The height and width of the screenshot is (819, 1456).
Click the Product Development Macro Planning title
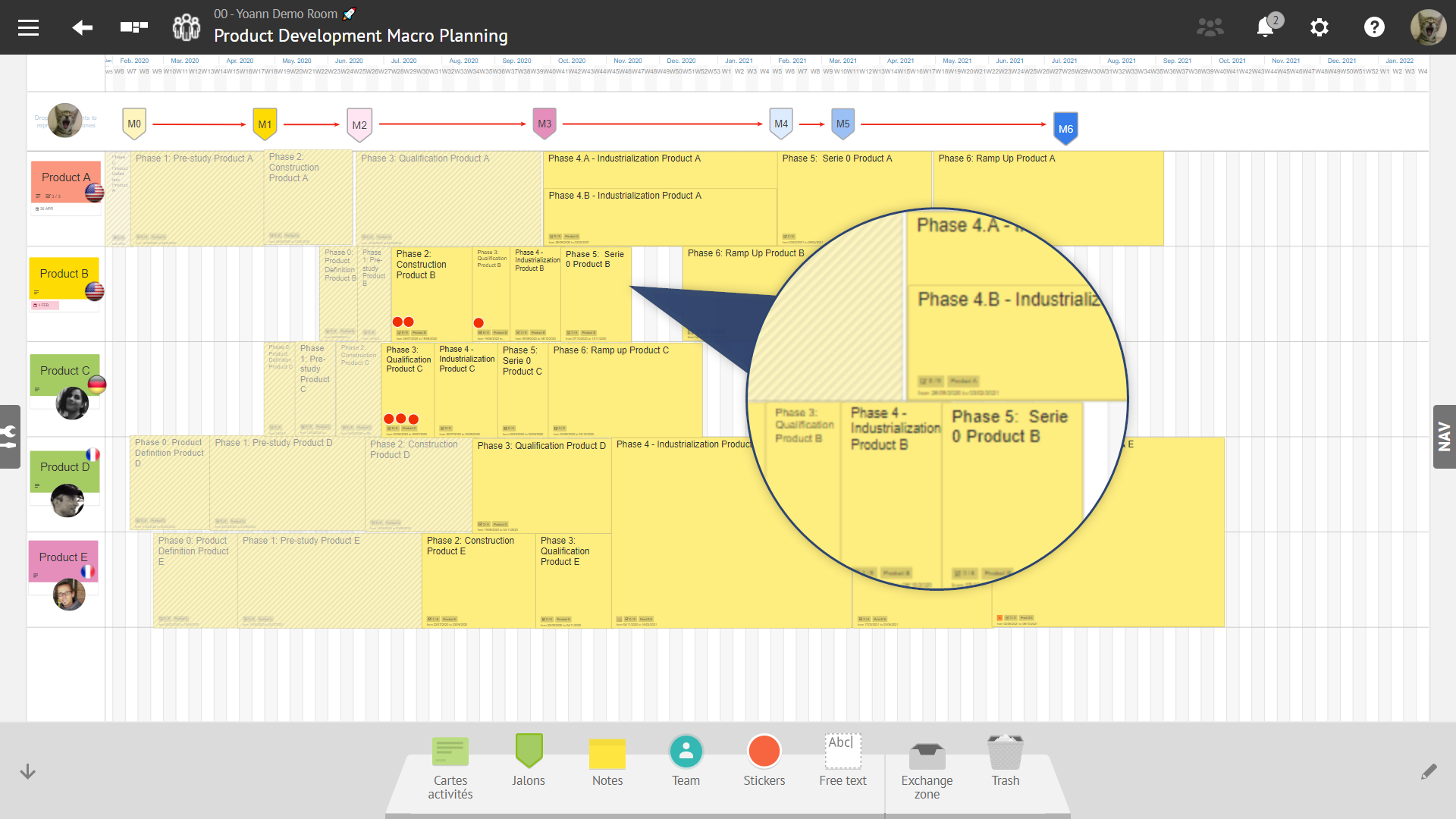(361, 36)
